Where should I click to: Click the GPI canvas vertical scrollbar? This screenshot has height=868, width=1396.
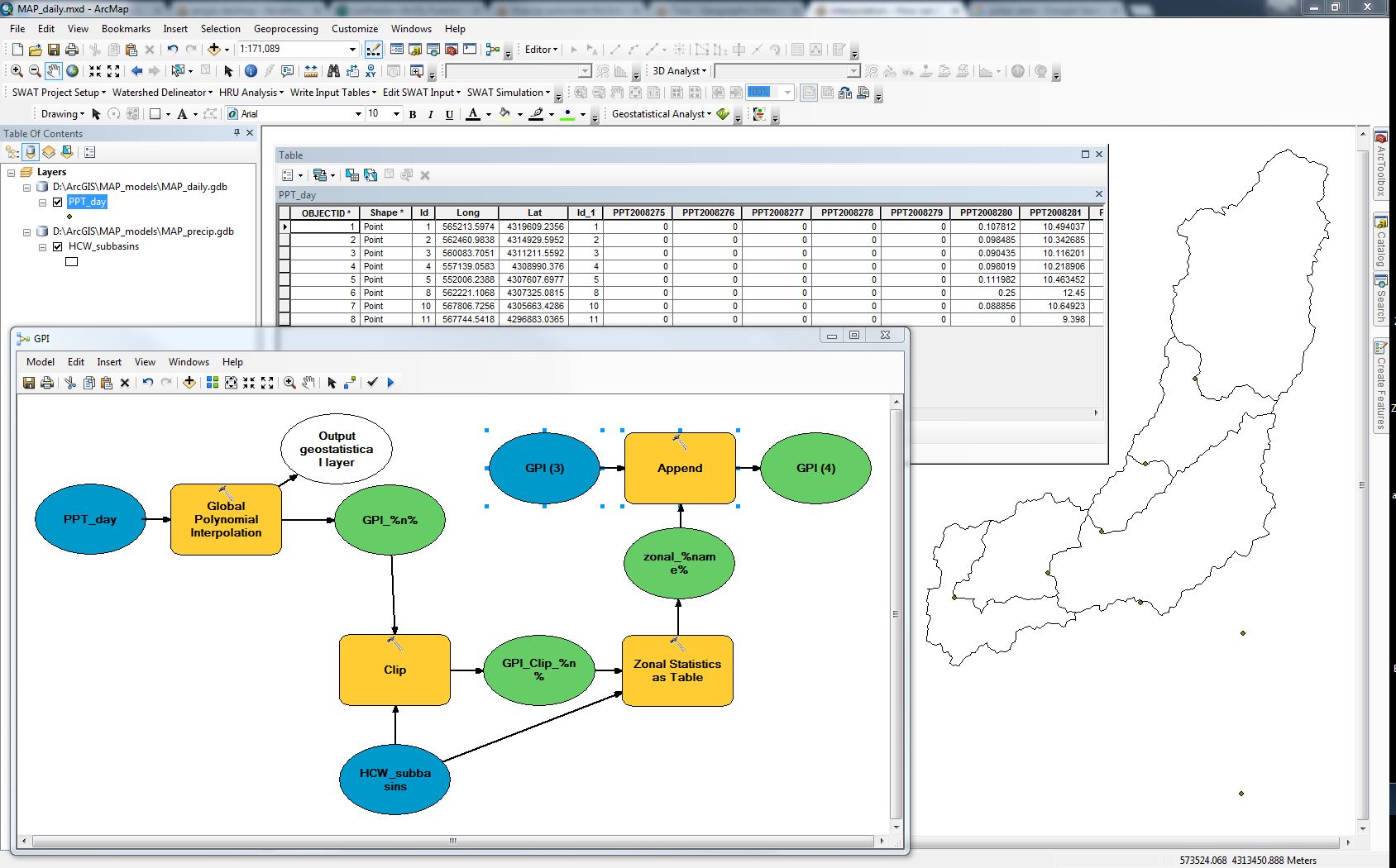(896, 614)
